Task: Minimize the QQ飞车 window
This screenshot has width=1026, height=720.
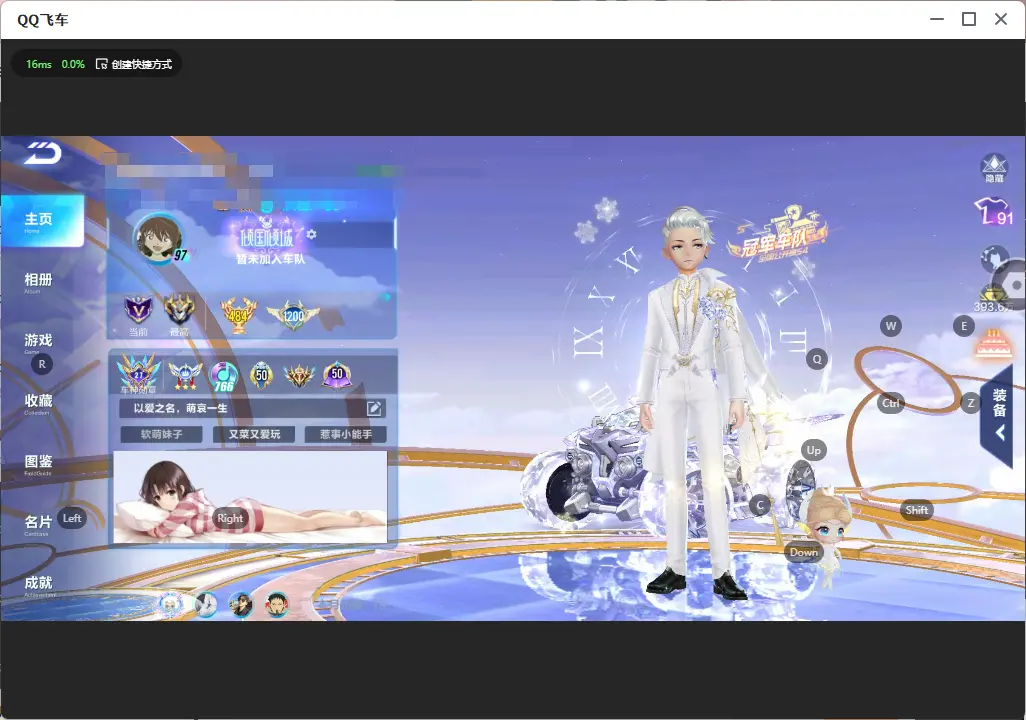Action: [x=937, y=19]
